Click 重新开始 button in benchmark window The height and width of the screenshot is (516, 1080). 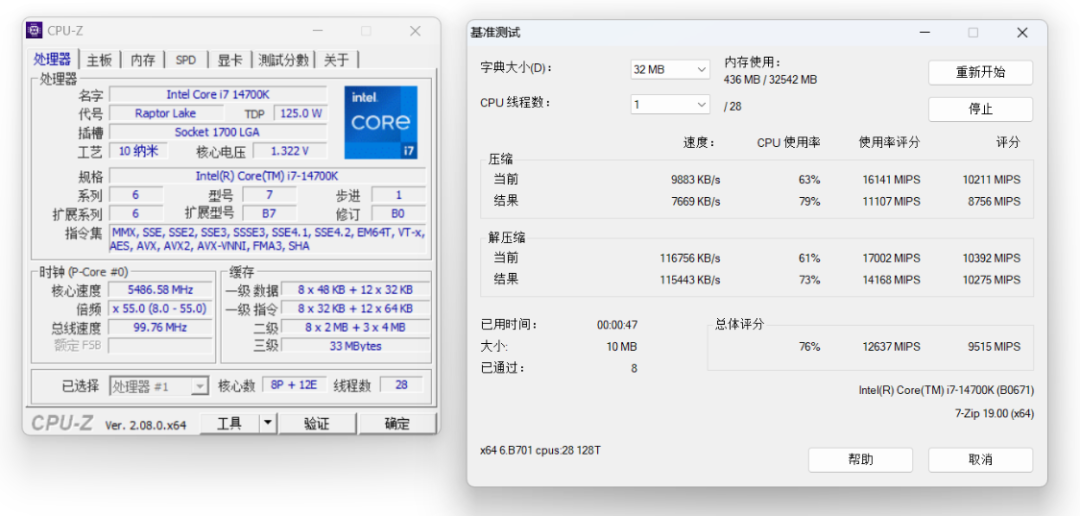tap(980, 73)
